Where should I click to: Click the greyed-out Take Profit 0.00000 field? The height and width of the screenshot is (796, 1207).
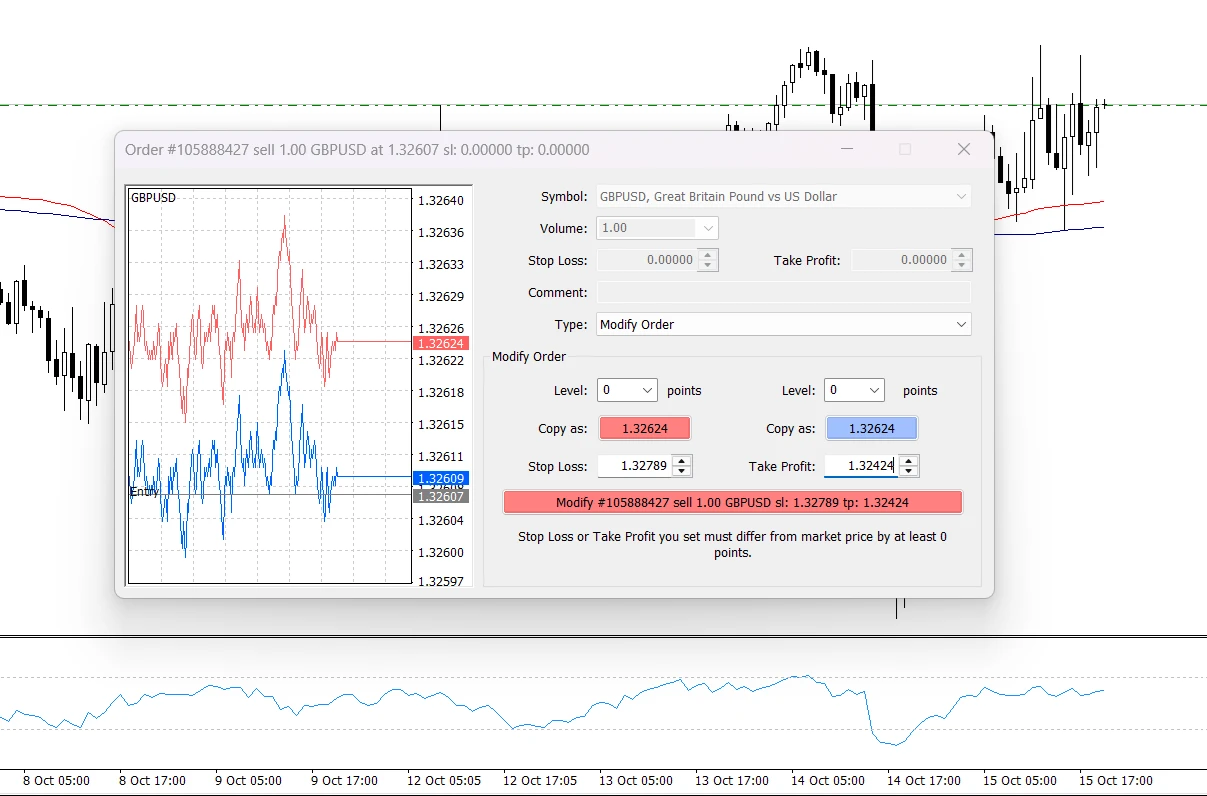(901, 260)
